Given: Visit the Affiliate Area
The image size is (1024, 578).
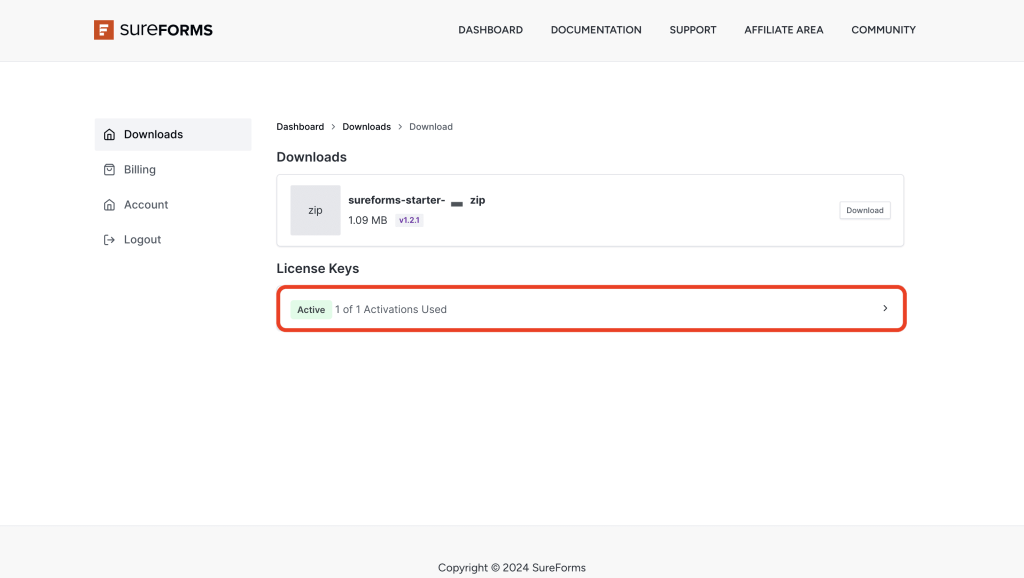Looking at the screenshot, I should 783,30.
